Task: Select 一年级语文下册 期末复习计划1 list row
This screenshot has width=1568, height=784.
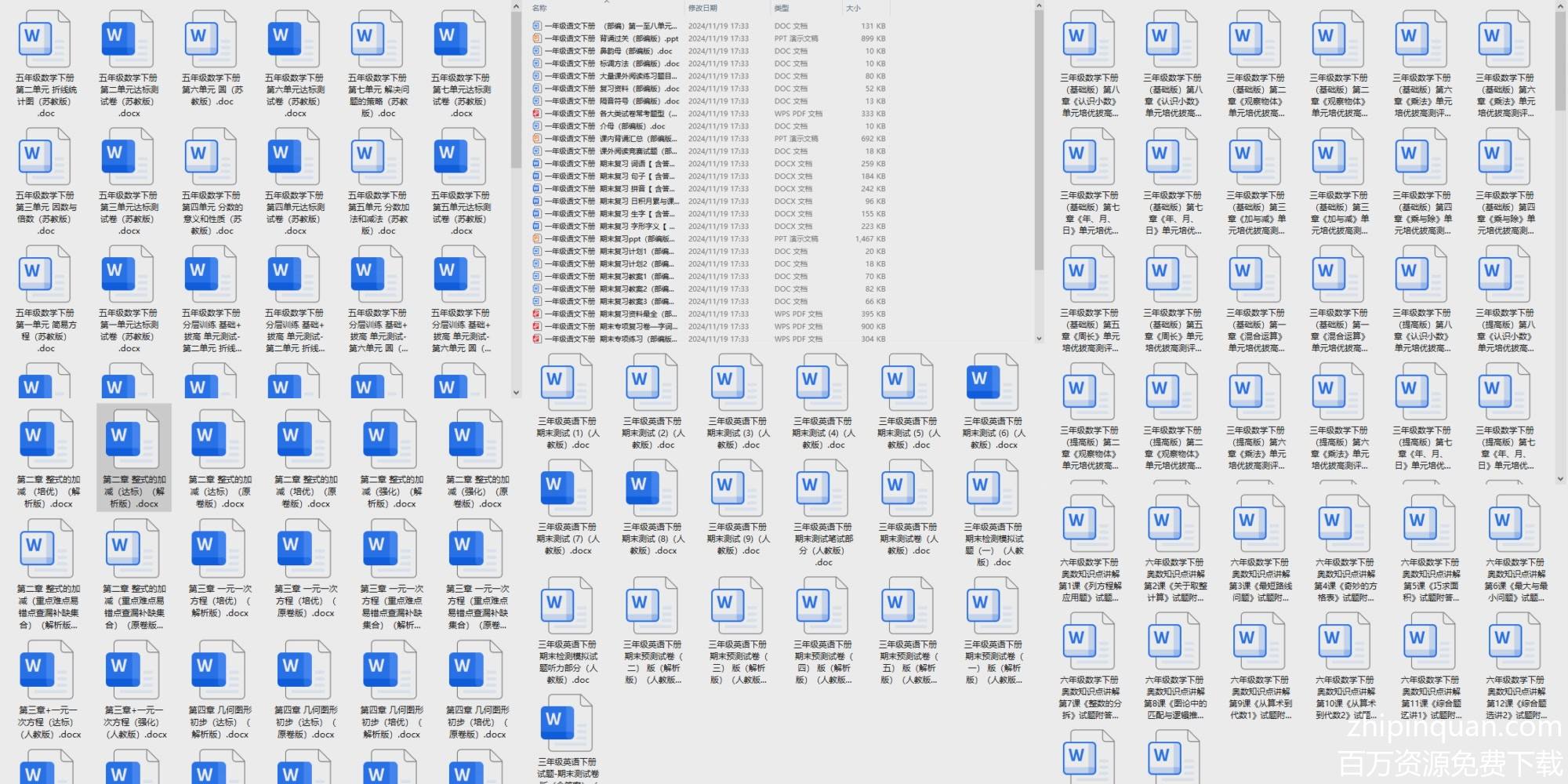Action: tap(612, 252)
